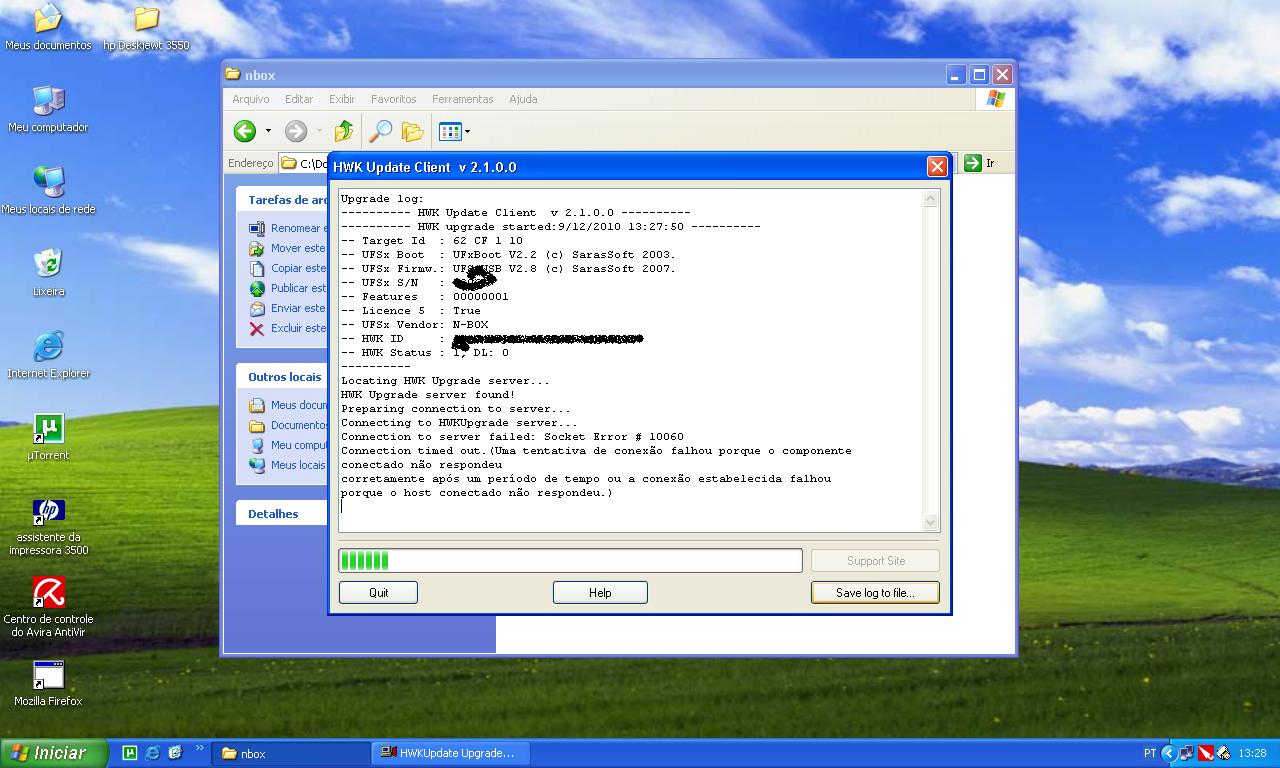Open the Editar menu
Screen dimensions: 1280x768
point(299,99)
